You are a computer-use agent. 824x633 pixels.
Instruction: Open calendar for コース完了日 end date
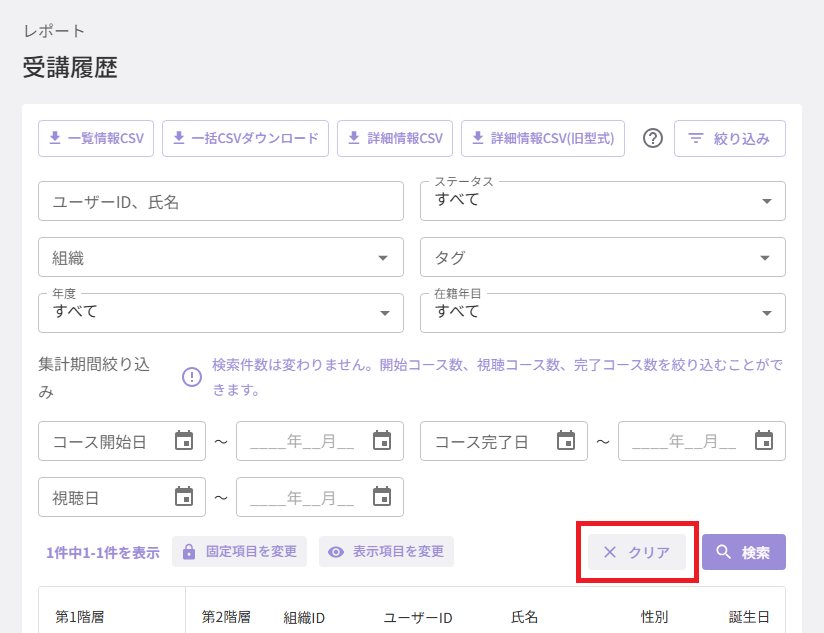[x=764, y=441]
